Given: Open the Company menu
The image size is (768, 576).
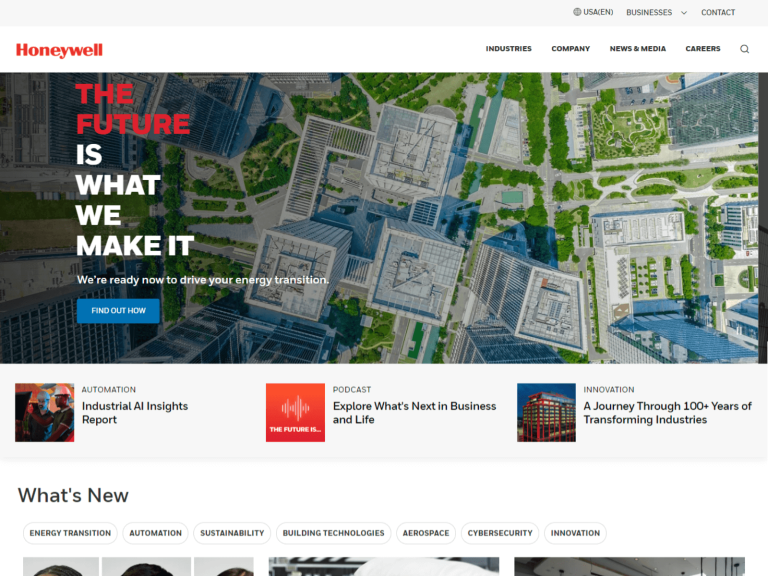Looking at the screenshot, I should (571, 48).
